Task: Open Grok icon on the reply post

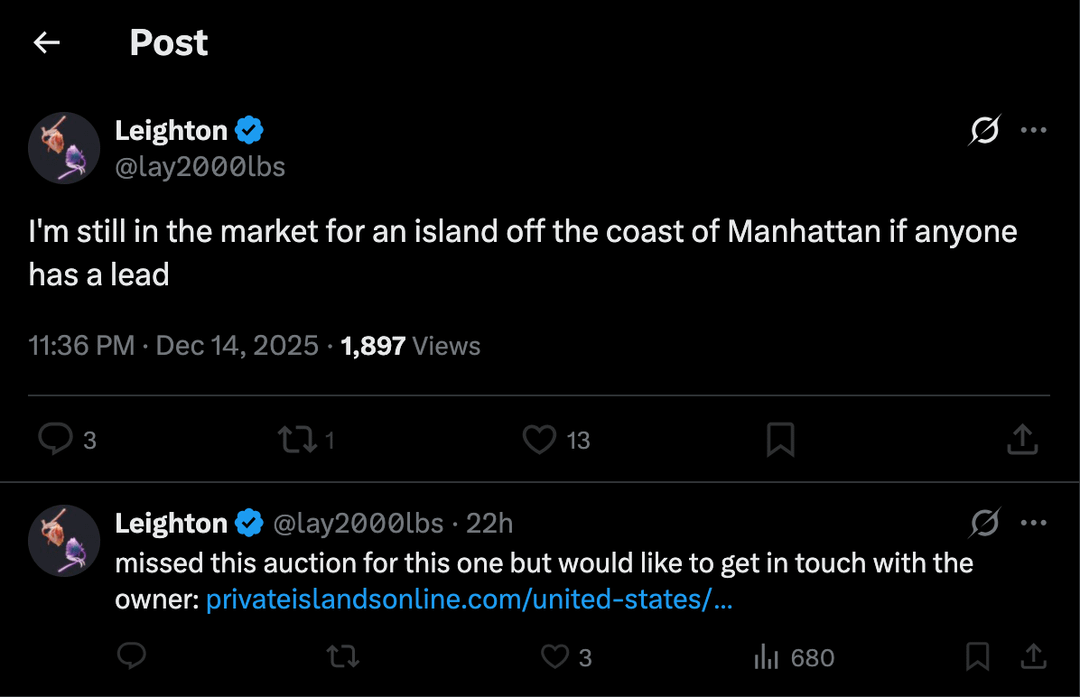Action: 984,522
